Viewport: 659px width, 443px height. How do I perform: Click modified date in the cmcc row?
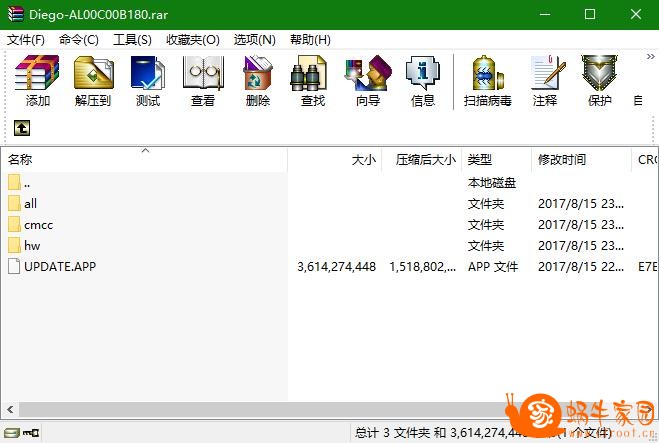581,224
